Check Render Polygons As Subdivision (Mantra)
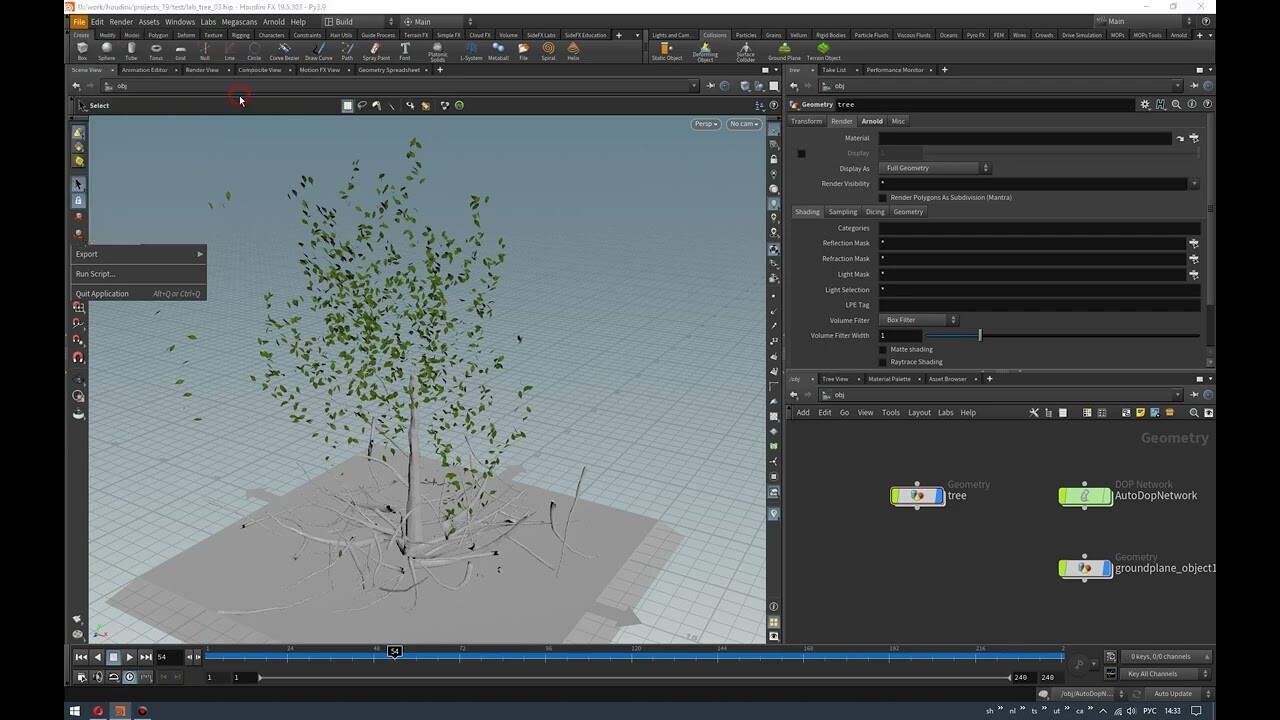1280x720 pixels. [x=884, y=197]
